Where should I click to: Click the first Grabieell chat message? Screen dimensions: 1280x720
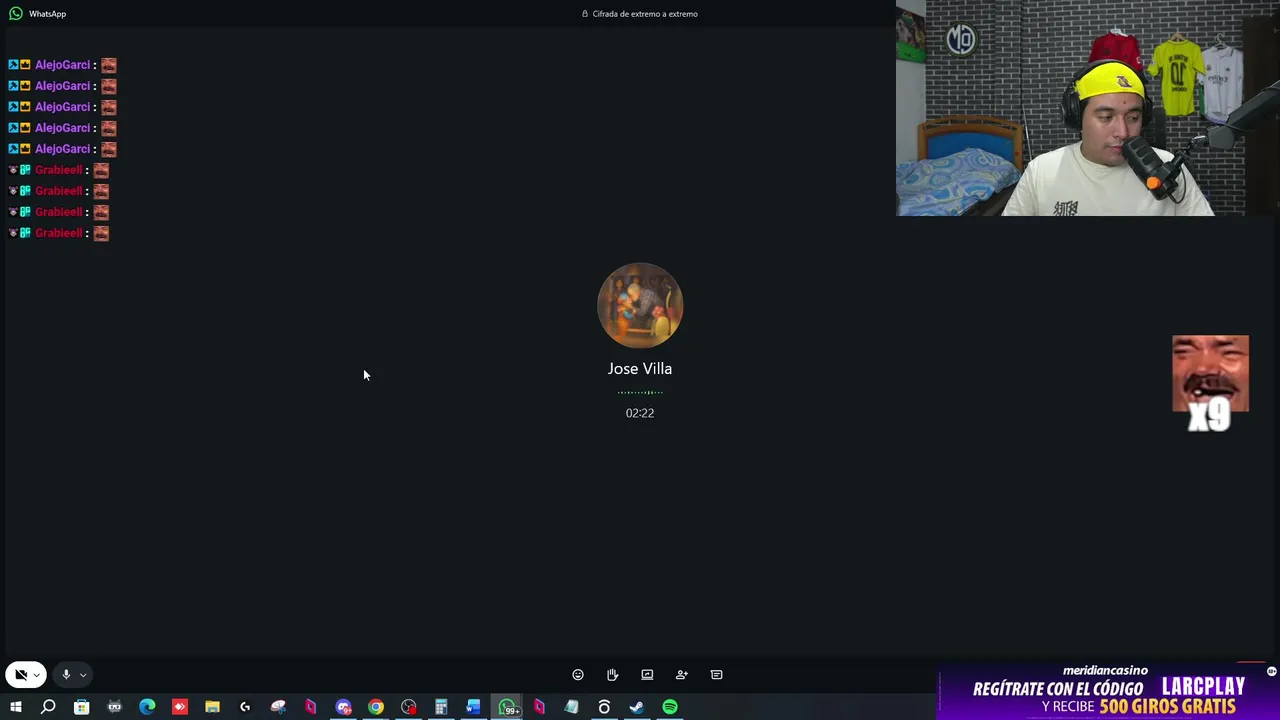click(58, 170)
